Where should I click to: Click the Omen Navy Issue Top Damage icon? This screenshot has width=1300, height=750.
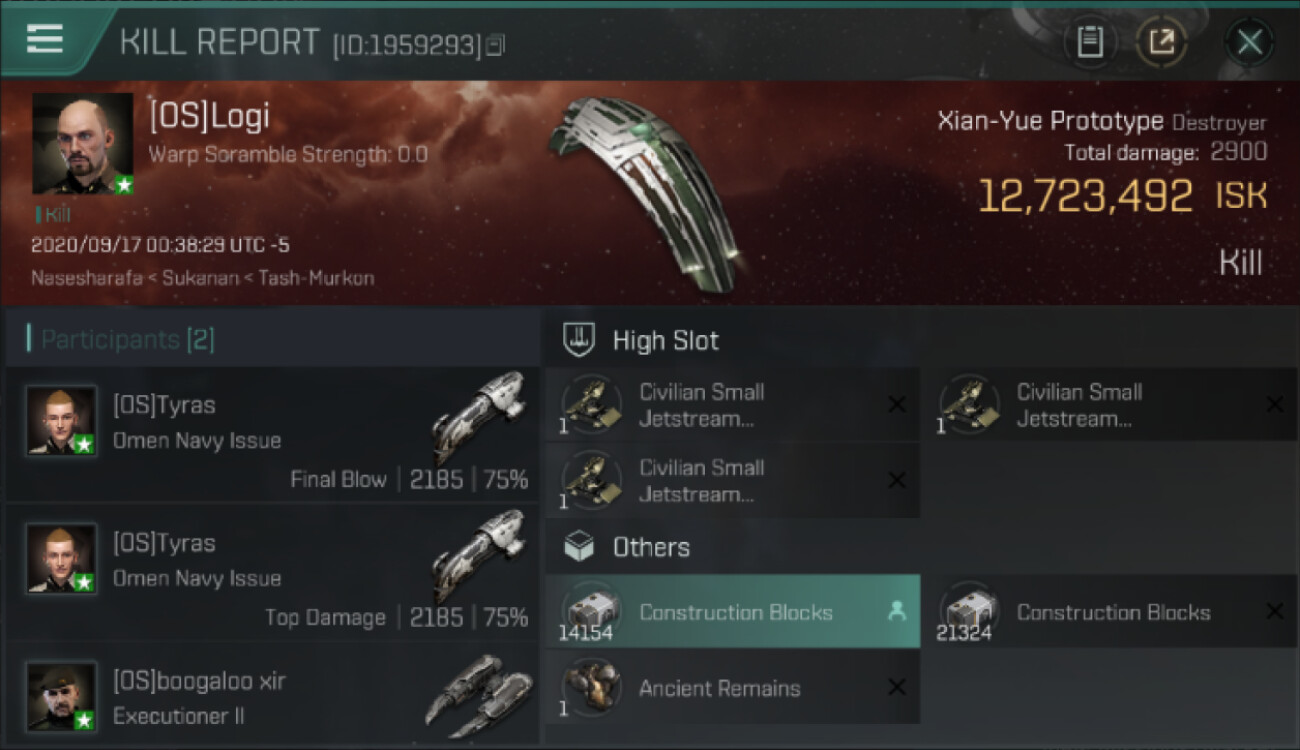(478, 555)
